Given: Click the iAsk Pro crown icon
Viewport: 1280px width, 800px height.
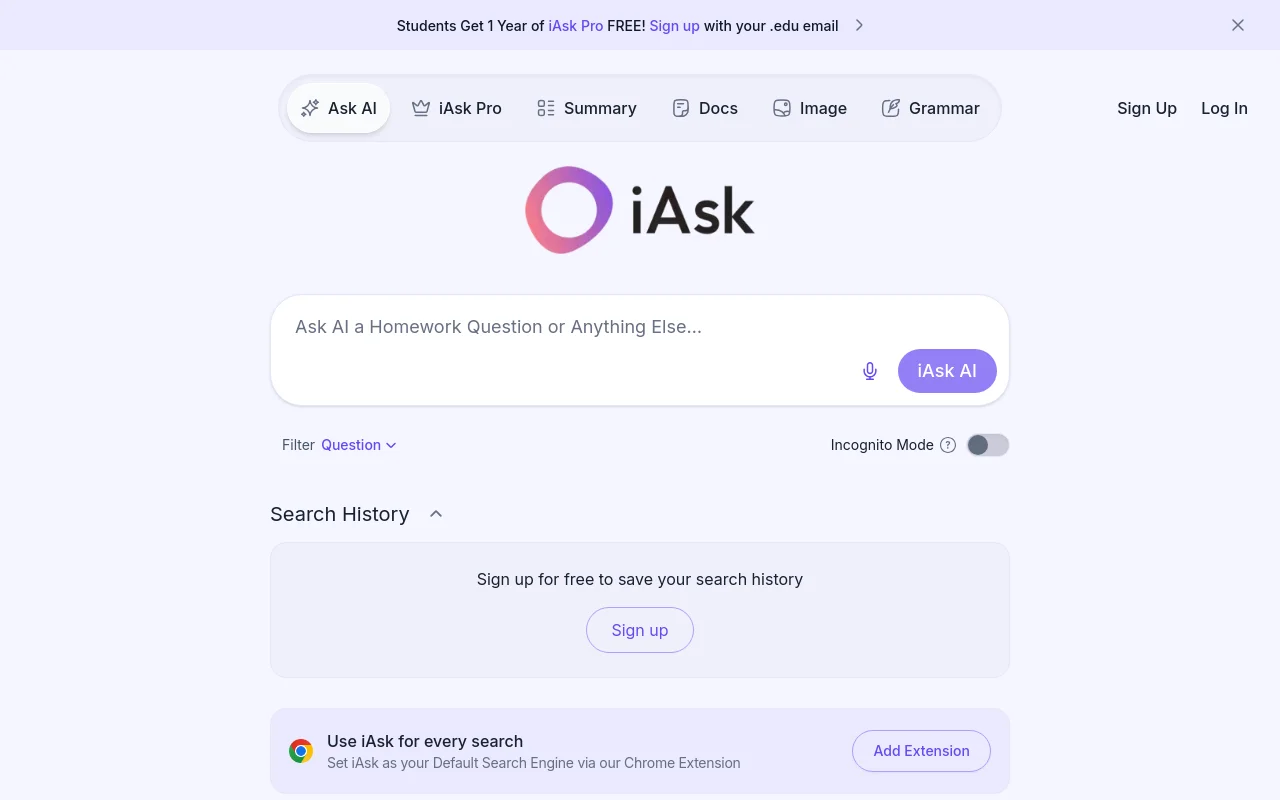Looking at the screenshot, I should [x=420, y=107].
